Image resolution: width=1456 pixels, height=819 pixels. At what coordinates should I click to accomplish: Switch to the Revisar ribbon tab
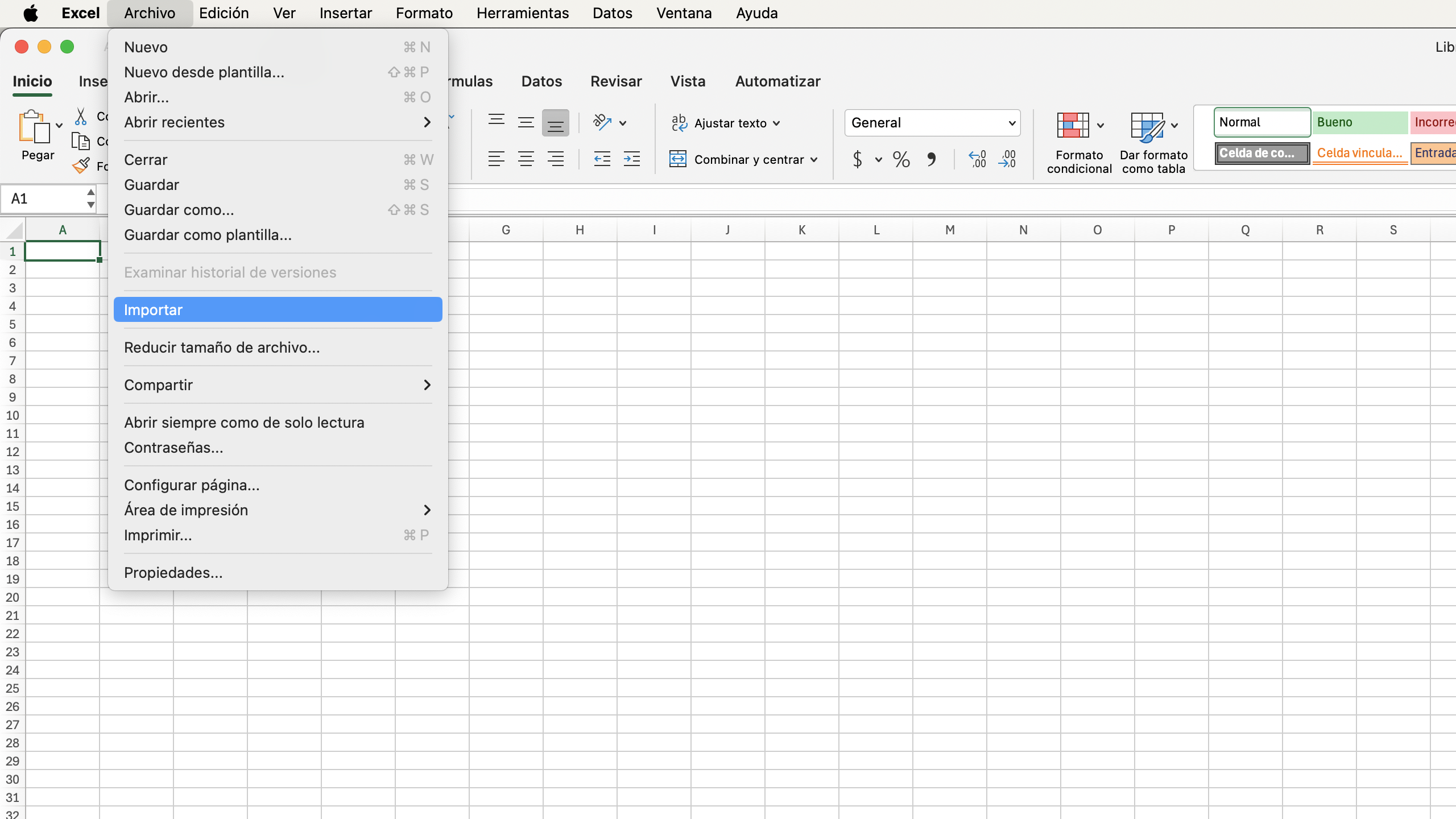click(x=616, y=81)
